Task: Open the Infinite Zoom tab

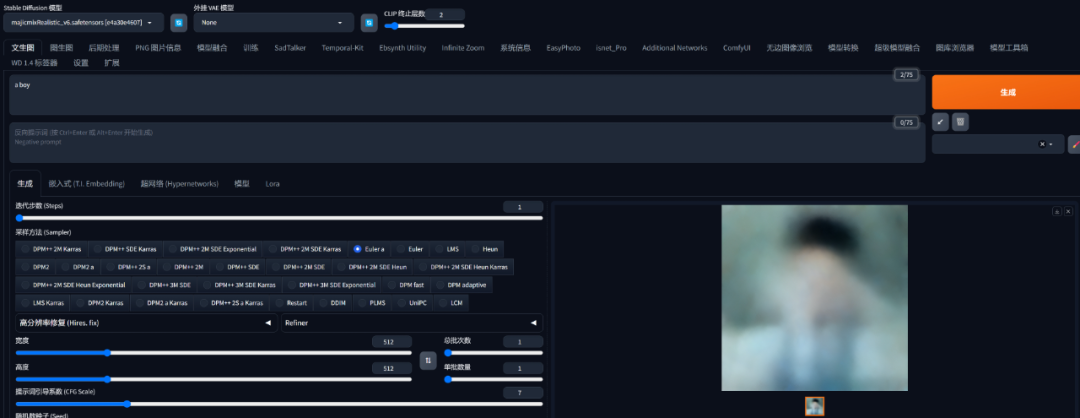Action: [463, 48]
